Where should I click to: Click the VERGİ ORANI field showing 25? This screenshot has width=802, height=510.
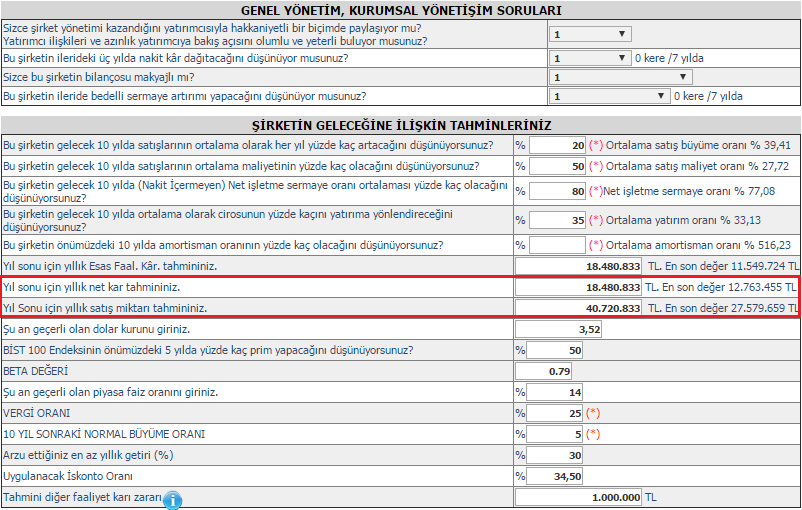pos(554,413)
